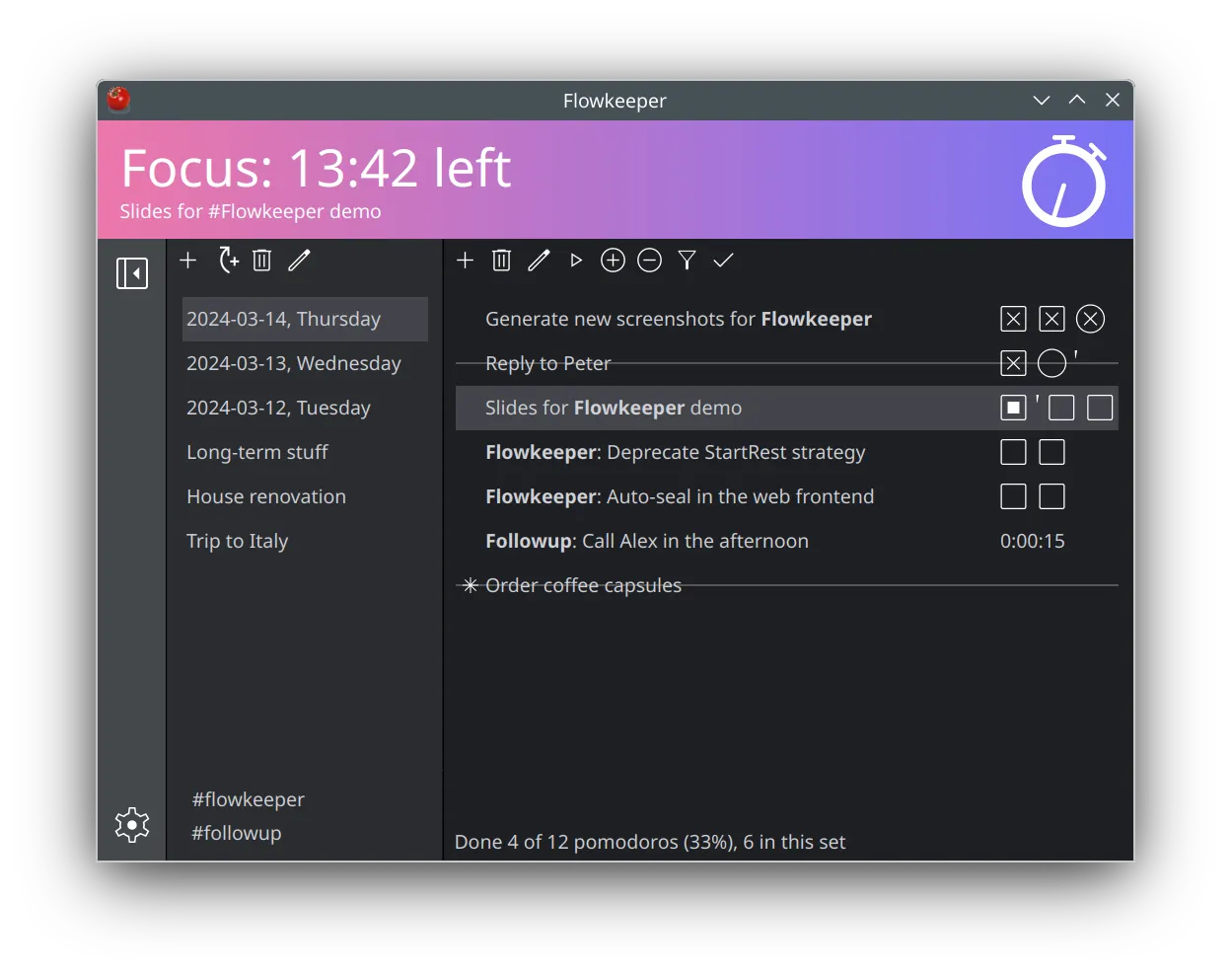Click the tomato app icon in title bar
Screen dimensions: 1232x976
point(118,100)
